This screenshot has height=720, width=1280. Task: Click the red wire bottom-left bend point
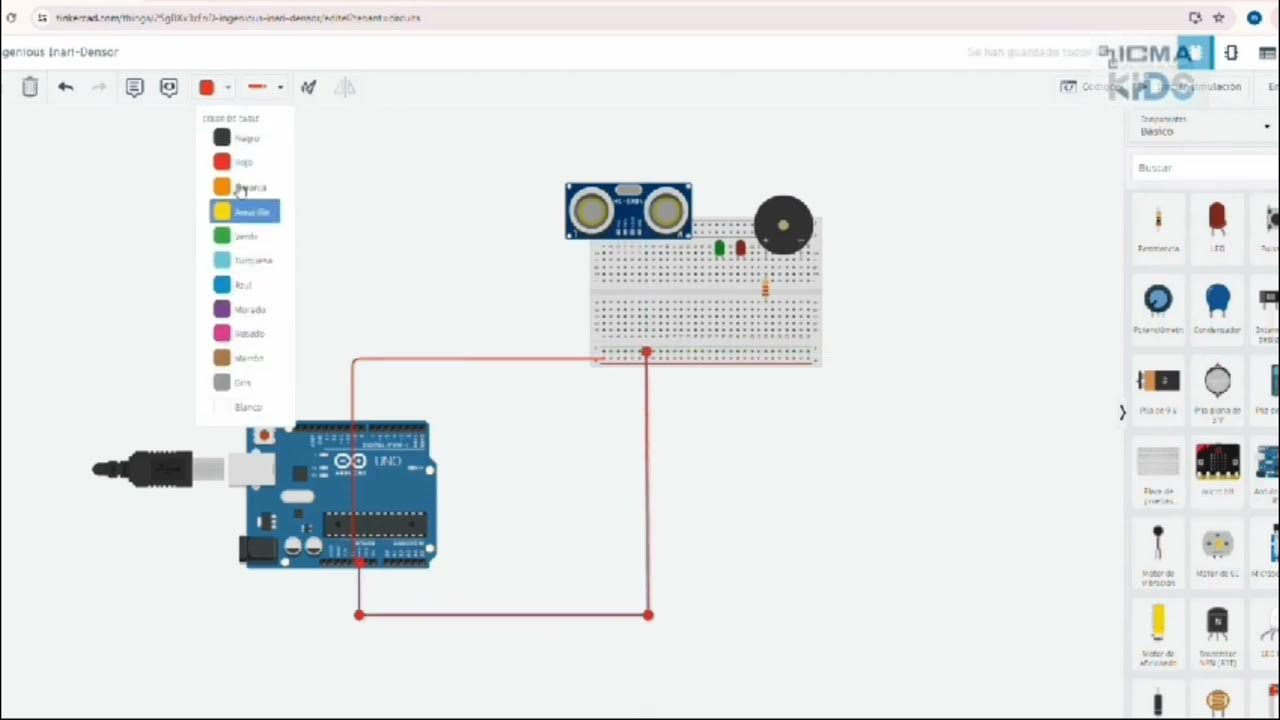359,614
